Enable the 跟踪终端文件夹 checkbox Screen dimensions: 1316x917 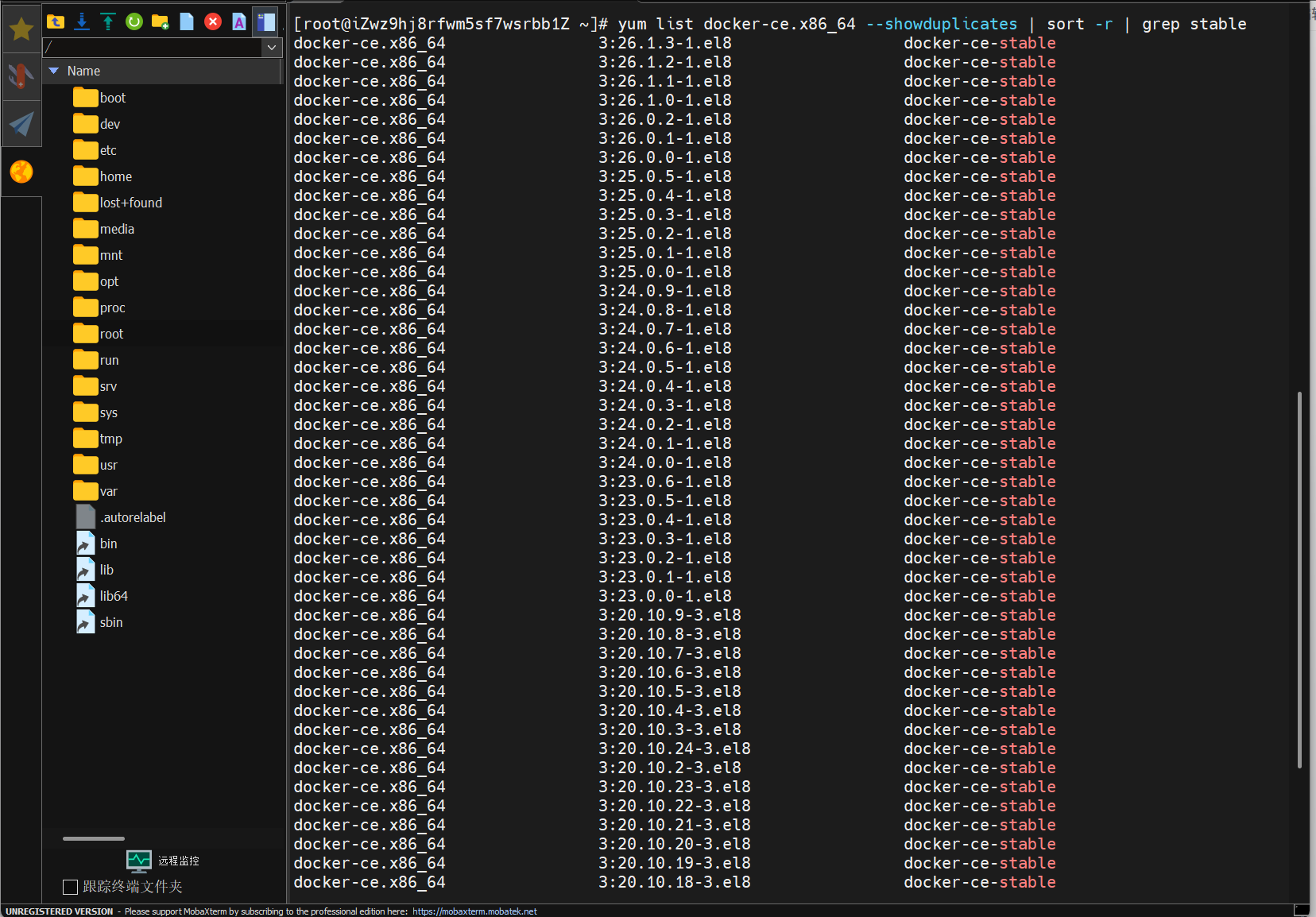(70, 887)
